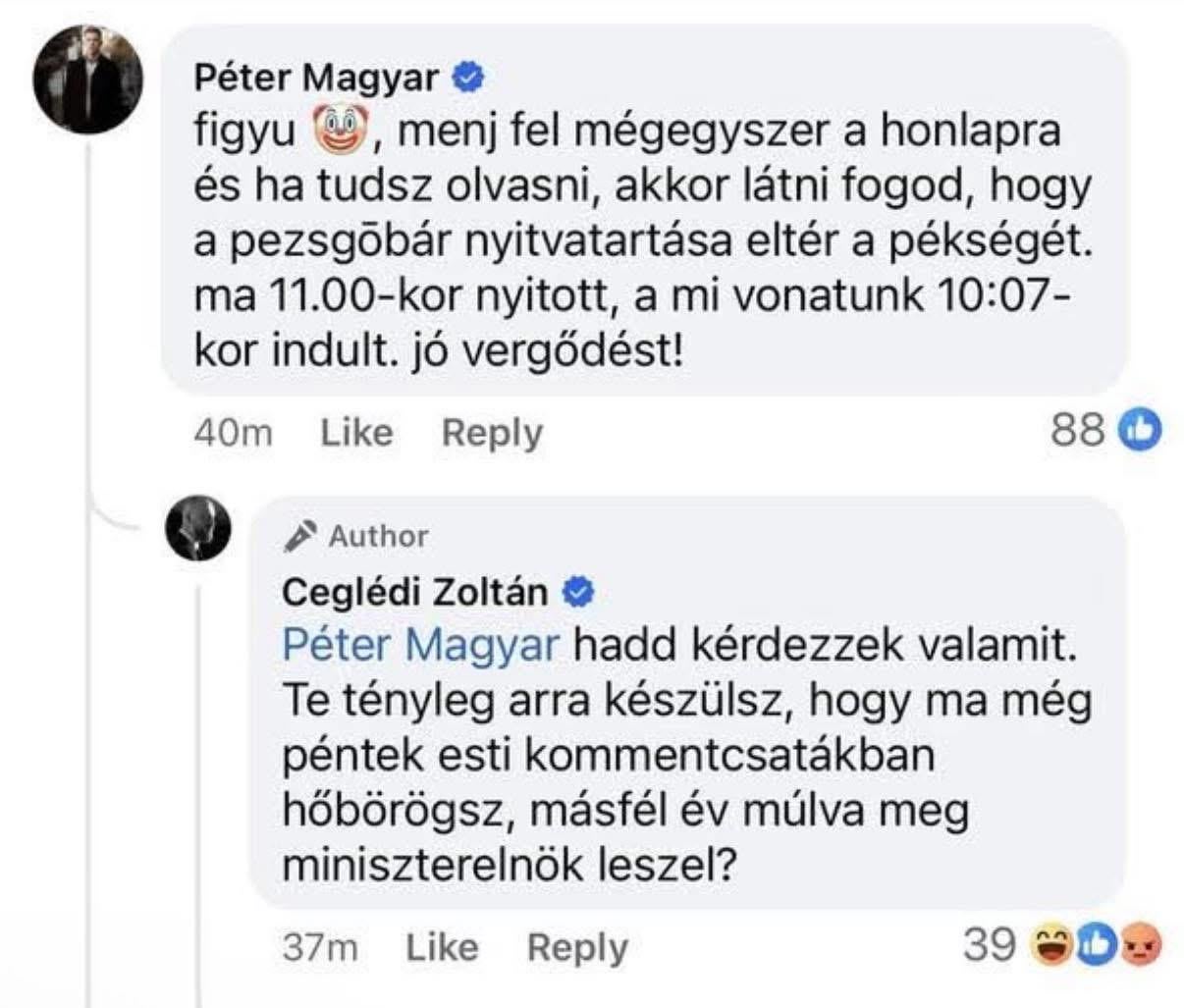Like Péter Magyar's comment
Viewport: 1184px width, 1008px height.
pos(356,432)
